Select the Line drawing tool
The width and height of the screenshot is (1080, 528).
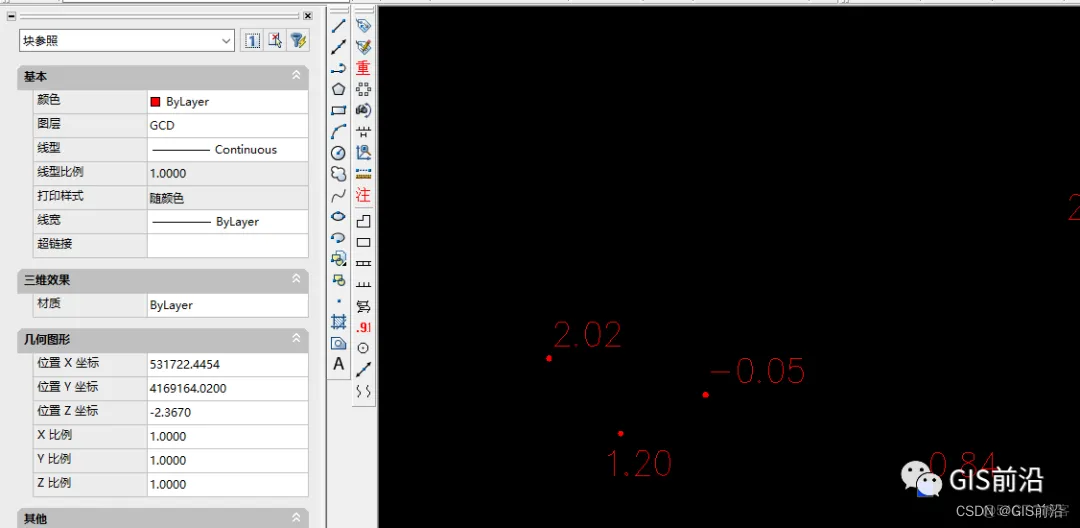pyautogui.click(x=338, y=26)
